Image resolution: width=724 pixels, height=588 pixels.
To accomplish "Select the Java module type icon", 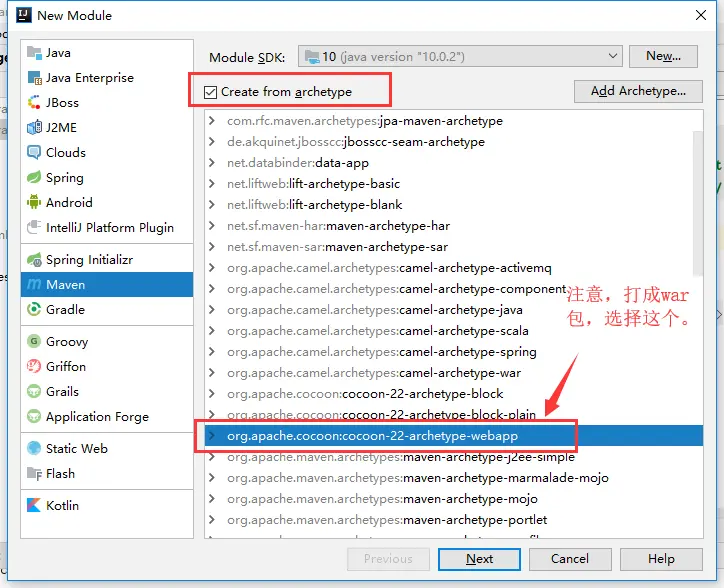I will pos(34,53).
